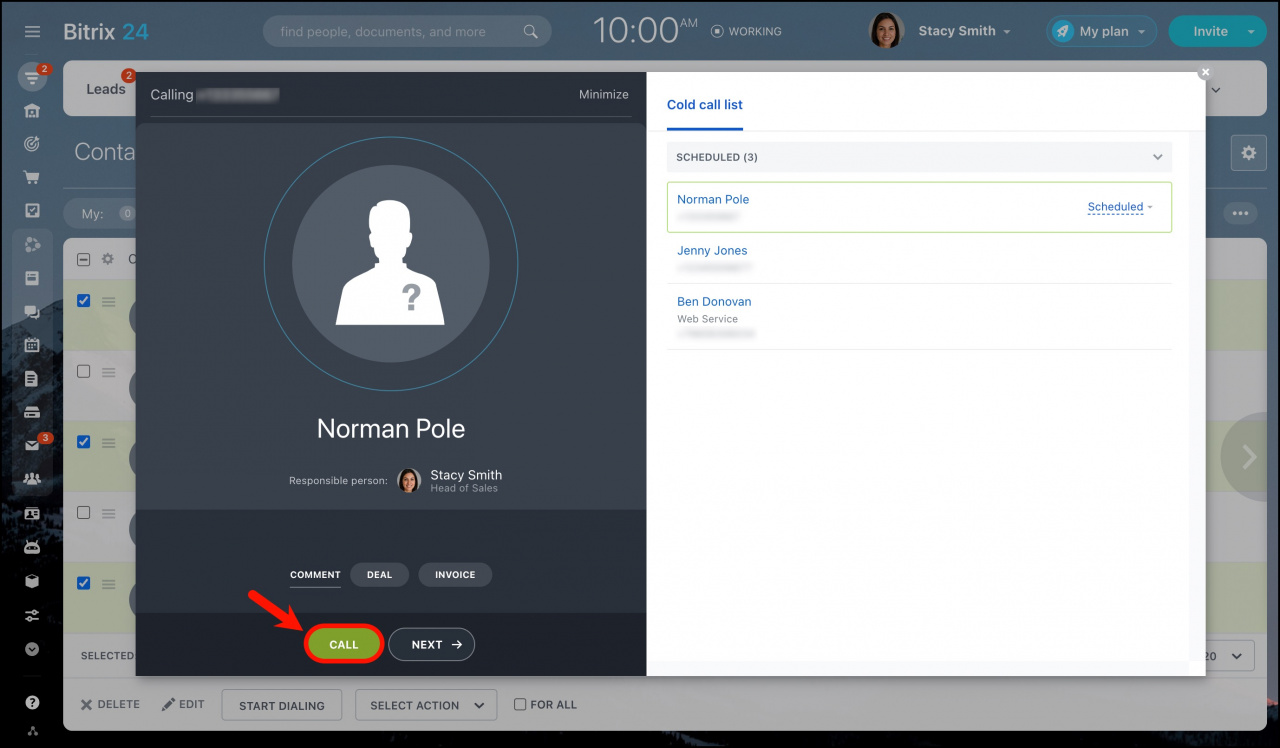This screenshot has width=1280, height=748.
Task: Collapse the SCHEDULED (3) section
Action: pyautogui.click(x=1158, y=157)
